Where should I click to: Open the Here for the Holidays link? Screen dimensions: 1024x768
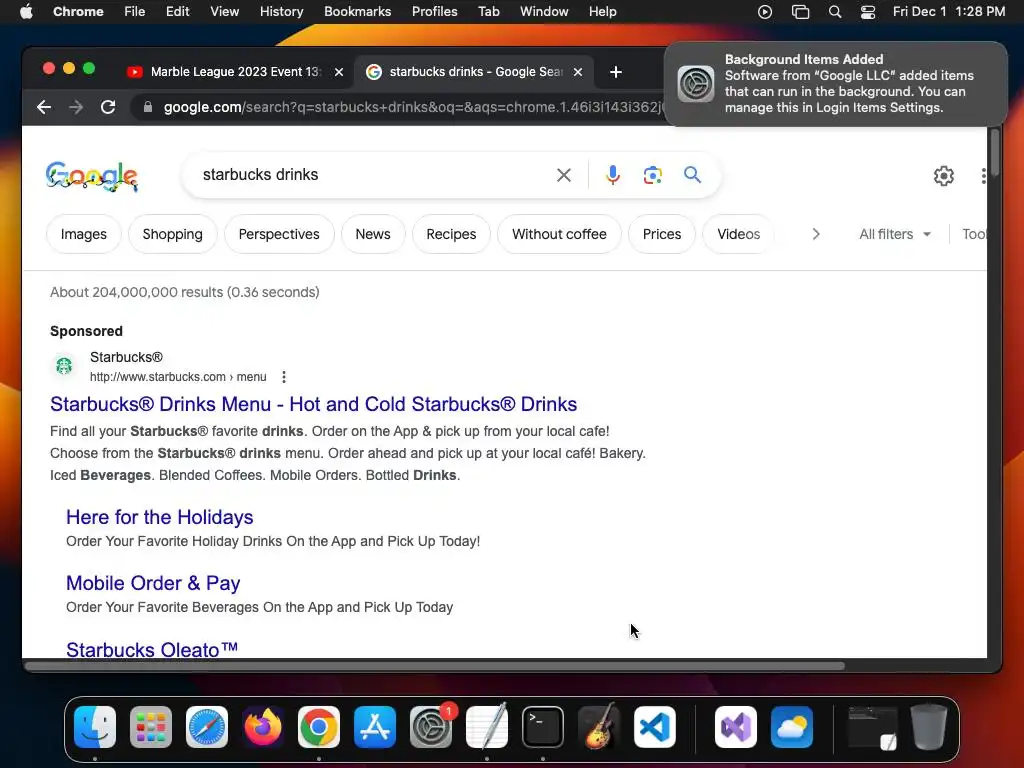pyautogui.click(x=159, y=517)
